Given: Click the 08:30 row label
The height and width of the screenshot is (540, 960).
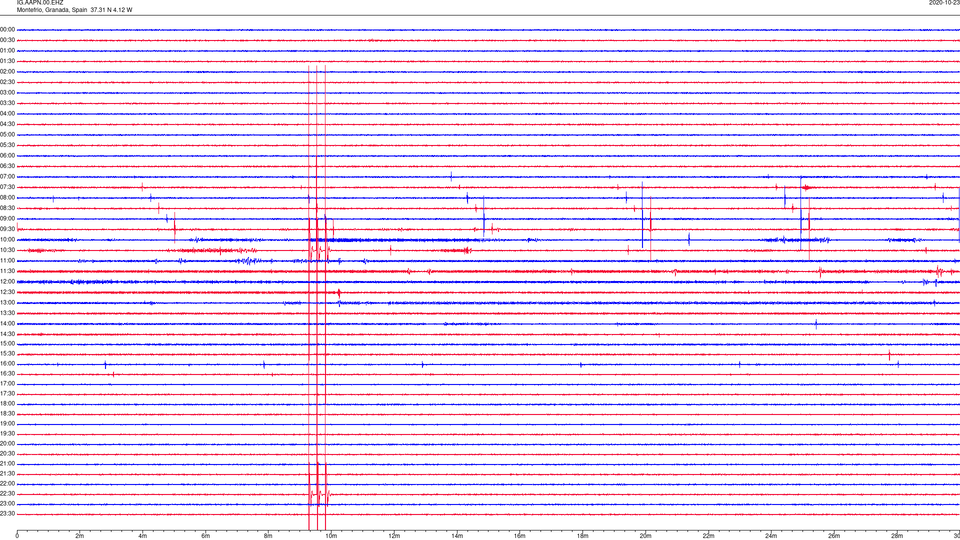Looking at the screenshot, I should (x=7, y=208).
